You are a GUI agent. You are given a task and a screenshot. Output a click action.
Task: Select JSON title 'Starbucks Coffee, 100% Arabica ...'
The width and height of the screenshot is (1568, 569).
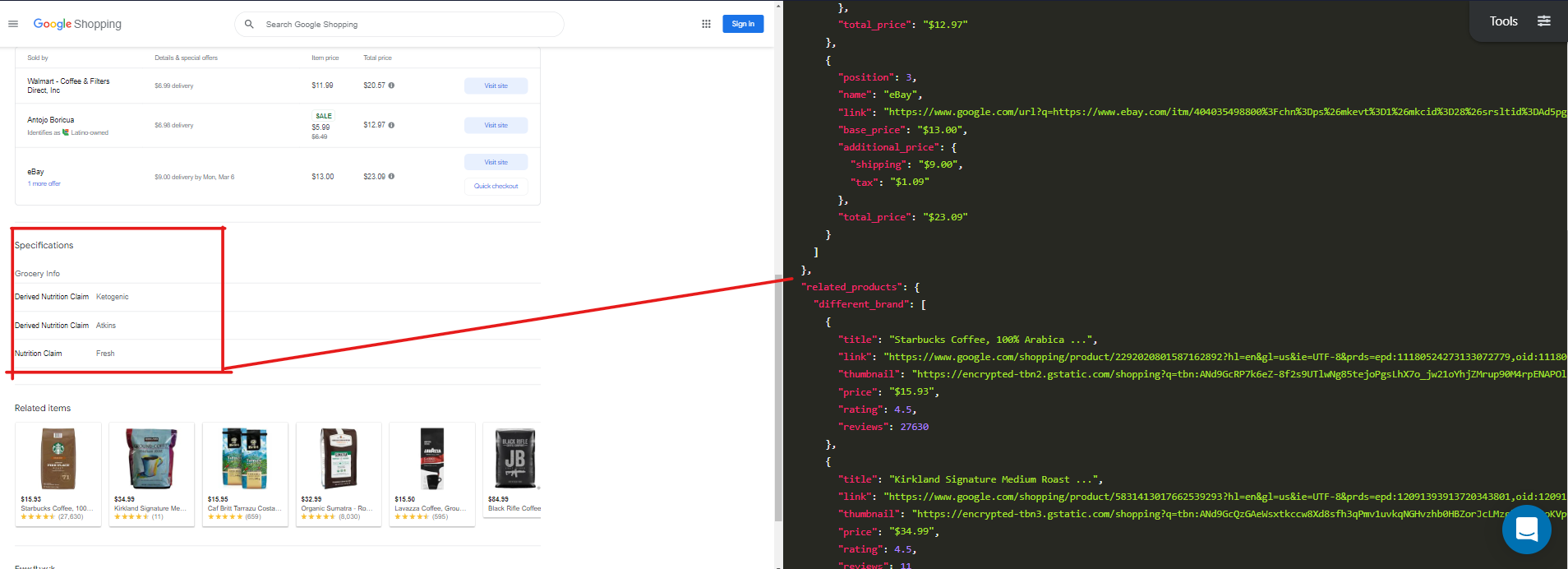pos(967,340)
